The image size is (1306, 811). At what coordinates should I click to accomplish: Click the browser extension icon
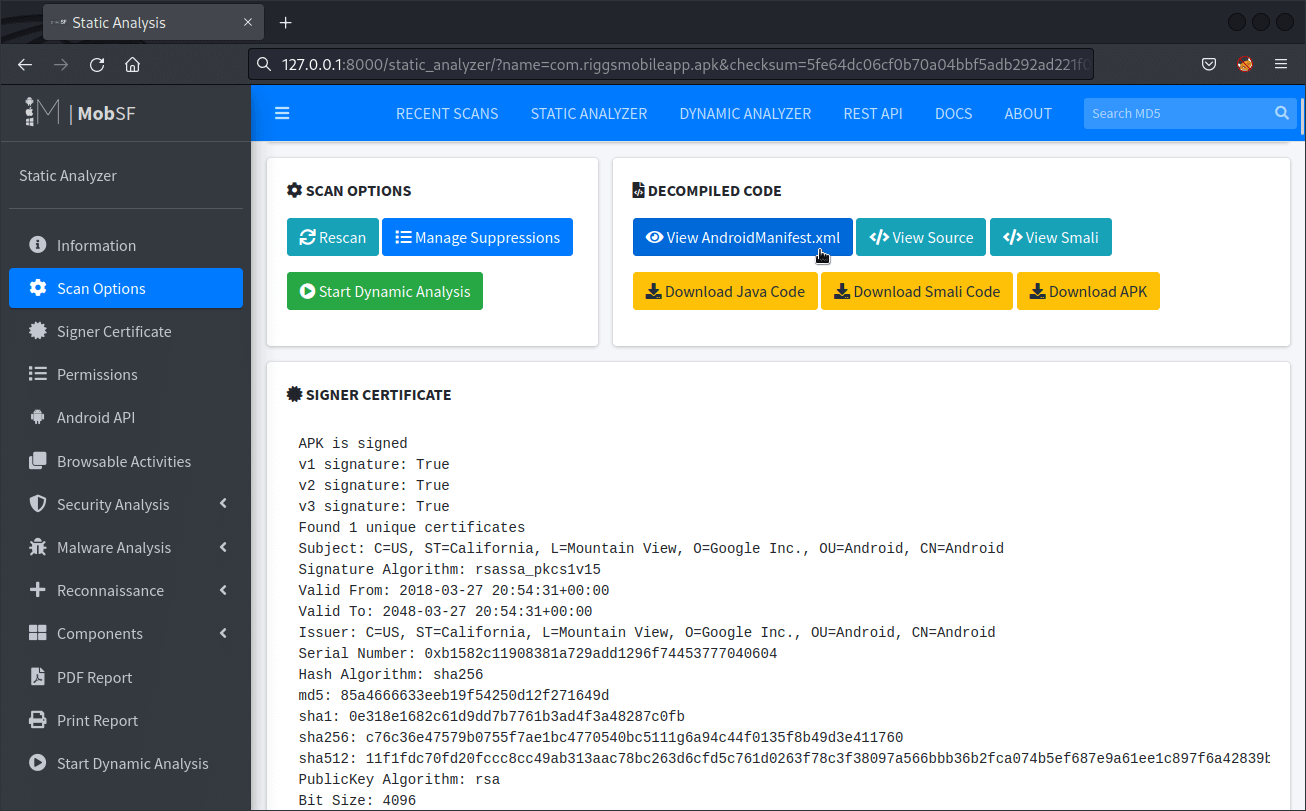pos(1245,64)
